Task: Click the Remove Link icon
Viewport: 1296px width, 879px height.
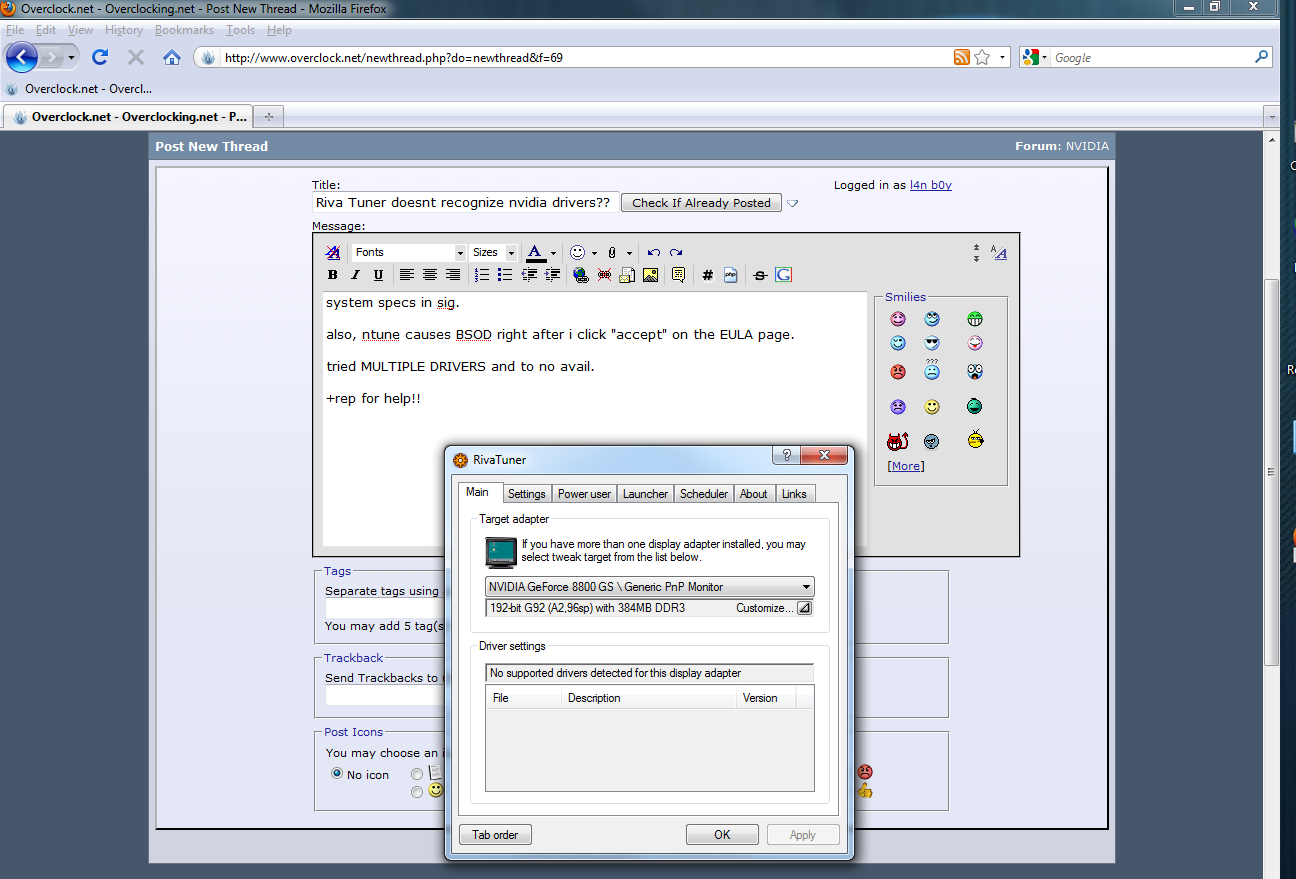Action: point(604,275)
